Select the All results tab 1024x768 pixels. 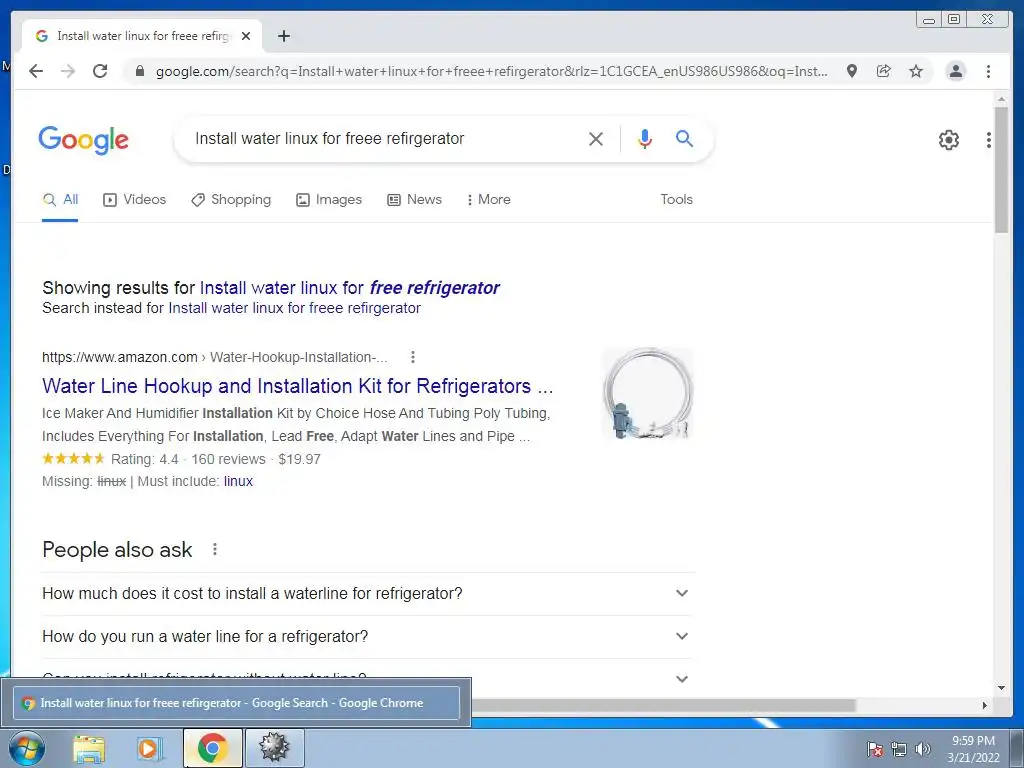[x=60, y=200]
